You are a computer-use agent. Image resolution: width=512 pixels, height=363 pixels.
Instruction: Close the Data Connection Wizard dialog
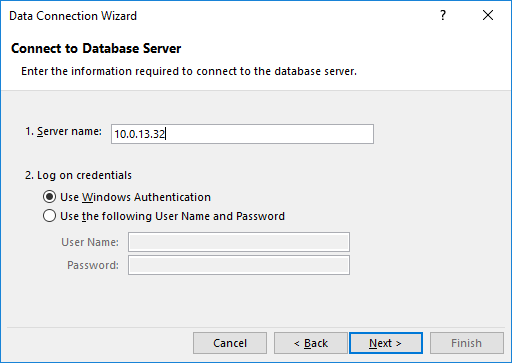pos(488,15)
